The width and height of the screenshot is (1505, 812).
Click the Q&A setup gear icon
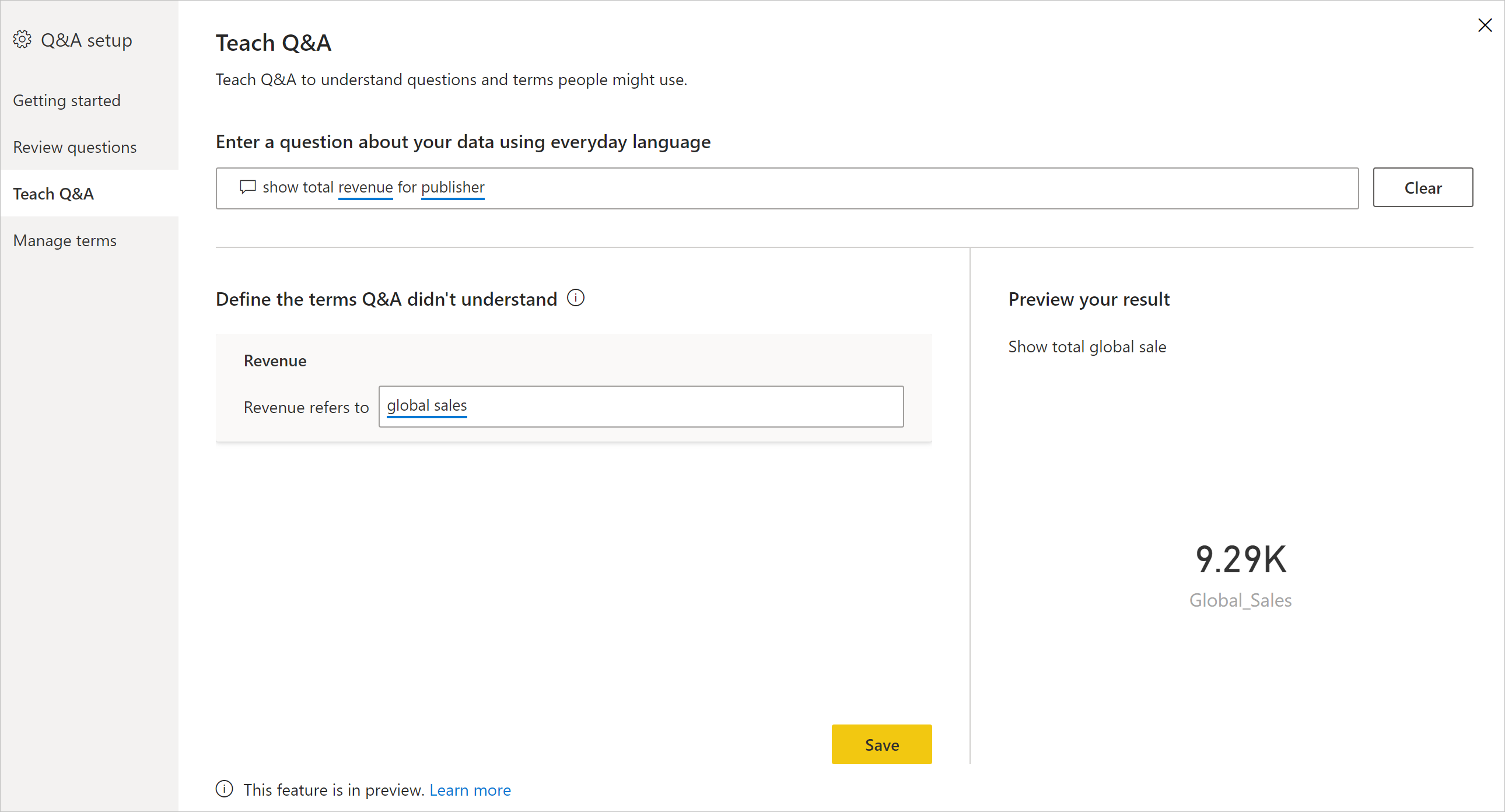tap(23, 40)
